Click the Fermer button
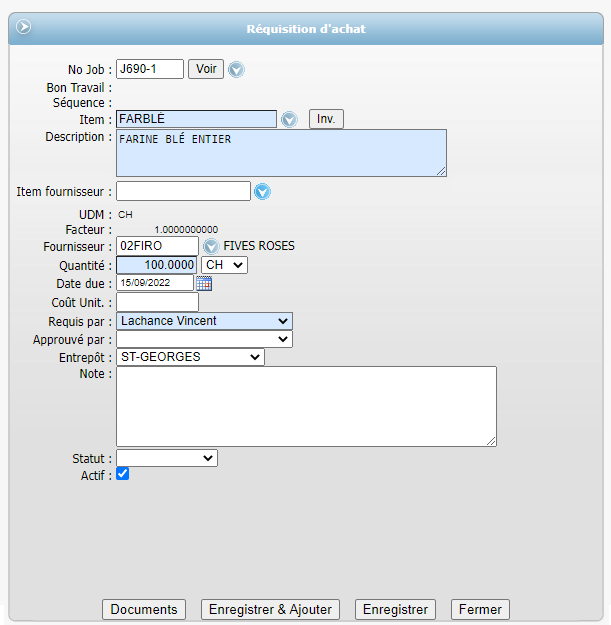 pyautogui.click(x=480, y=609)
